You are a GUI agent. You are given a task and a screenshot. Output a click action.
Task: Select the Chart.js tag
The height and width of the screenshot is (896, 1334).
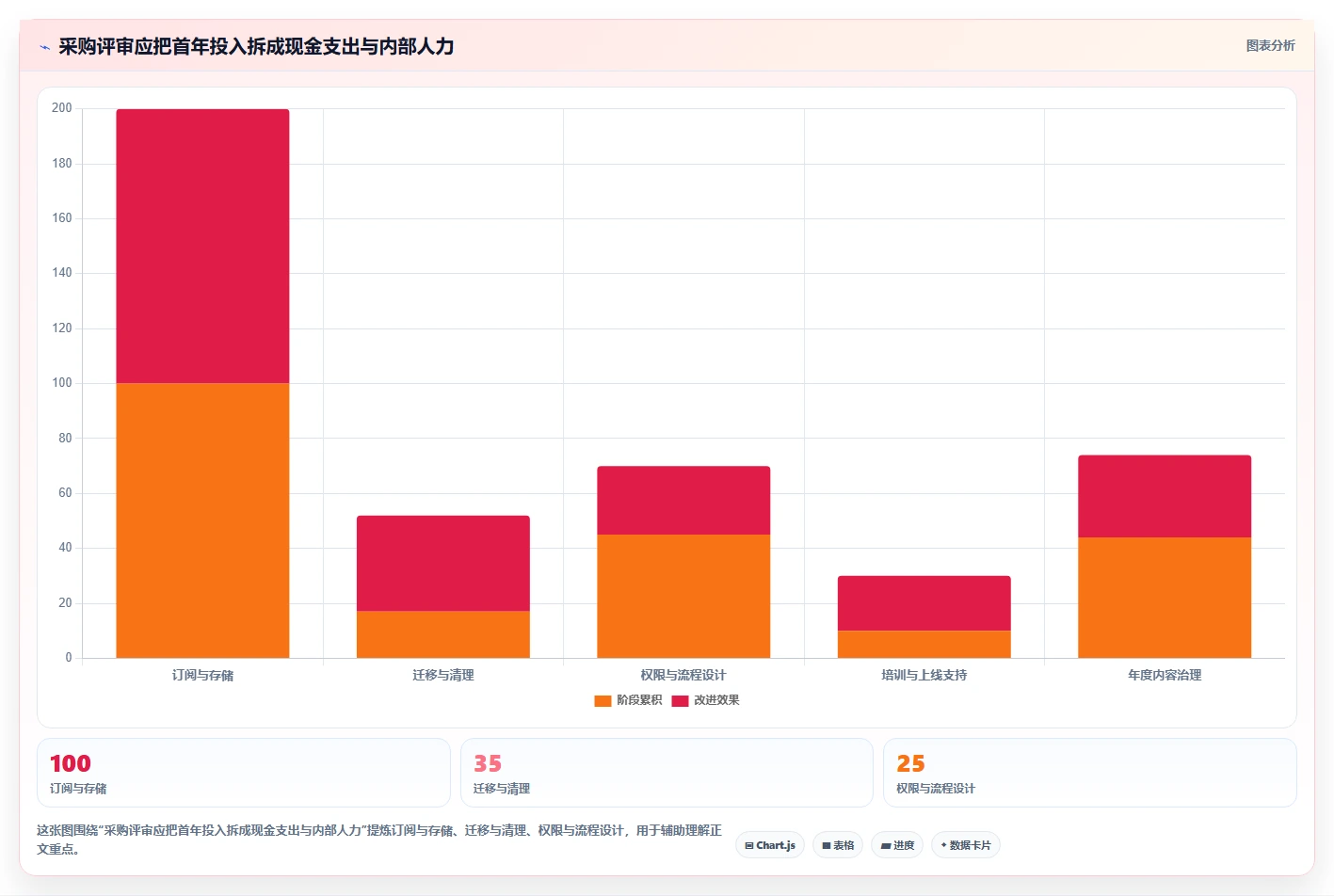(x=770, y=845)
